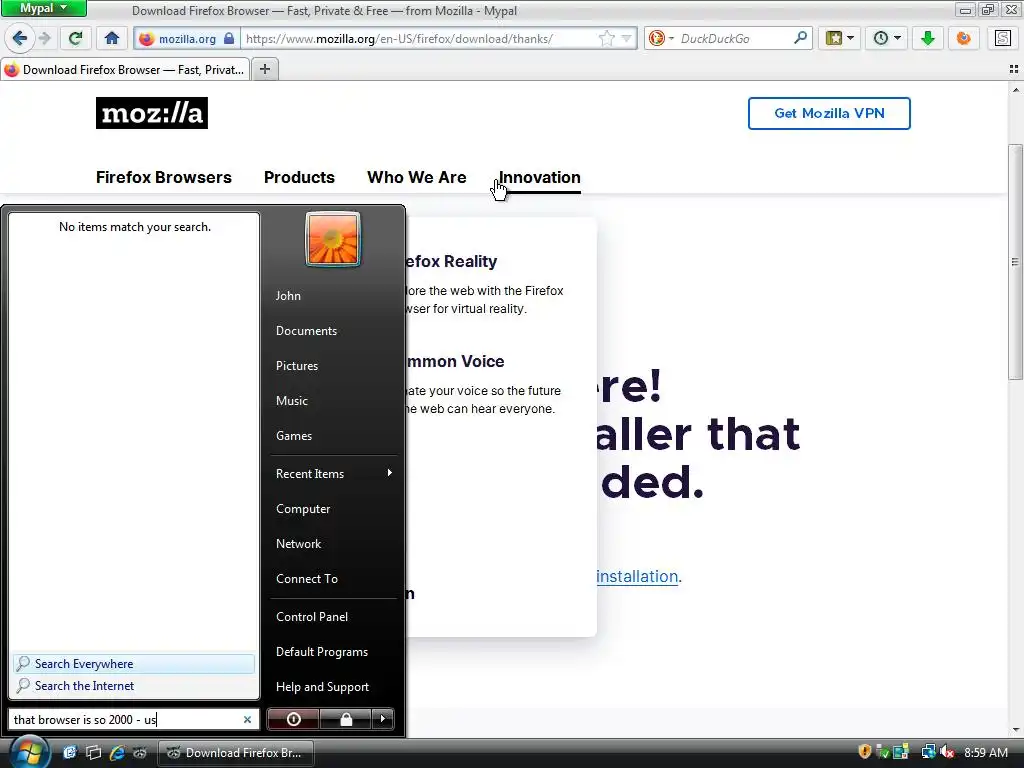
Task: Click the 8:59 AM taskbar clock
Action: tap(985, 752)
